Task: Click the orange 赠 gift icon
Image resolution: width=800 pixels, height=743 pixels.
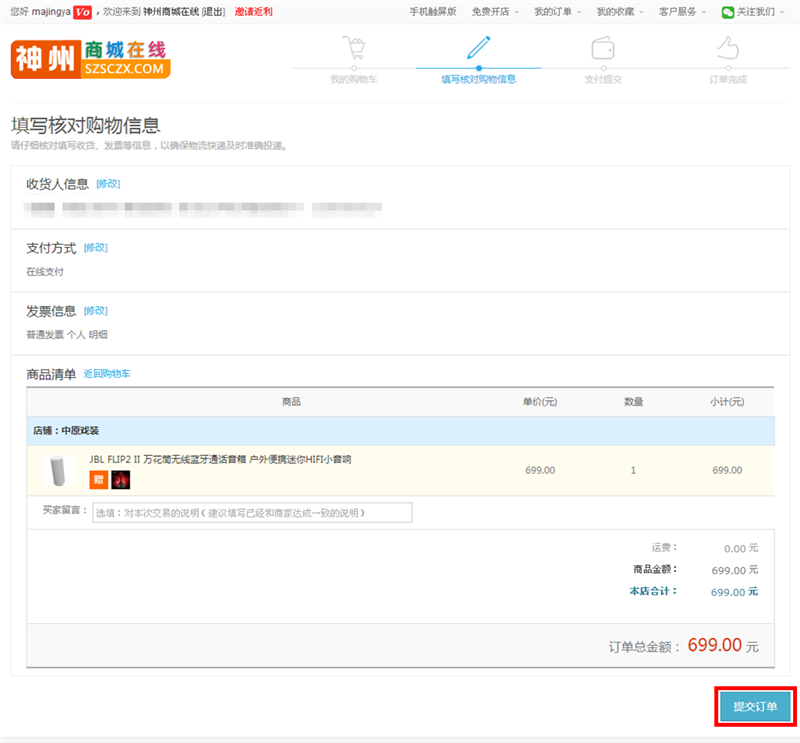Action: [98, 479]
